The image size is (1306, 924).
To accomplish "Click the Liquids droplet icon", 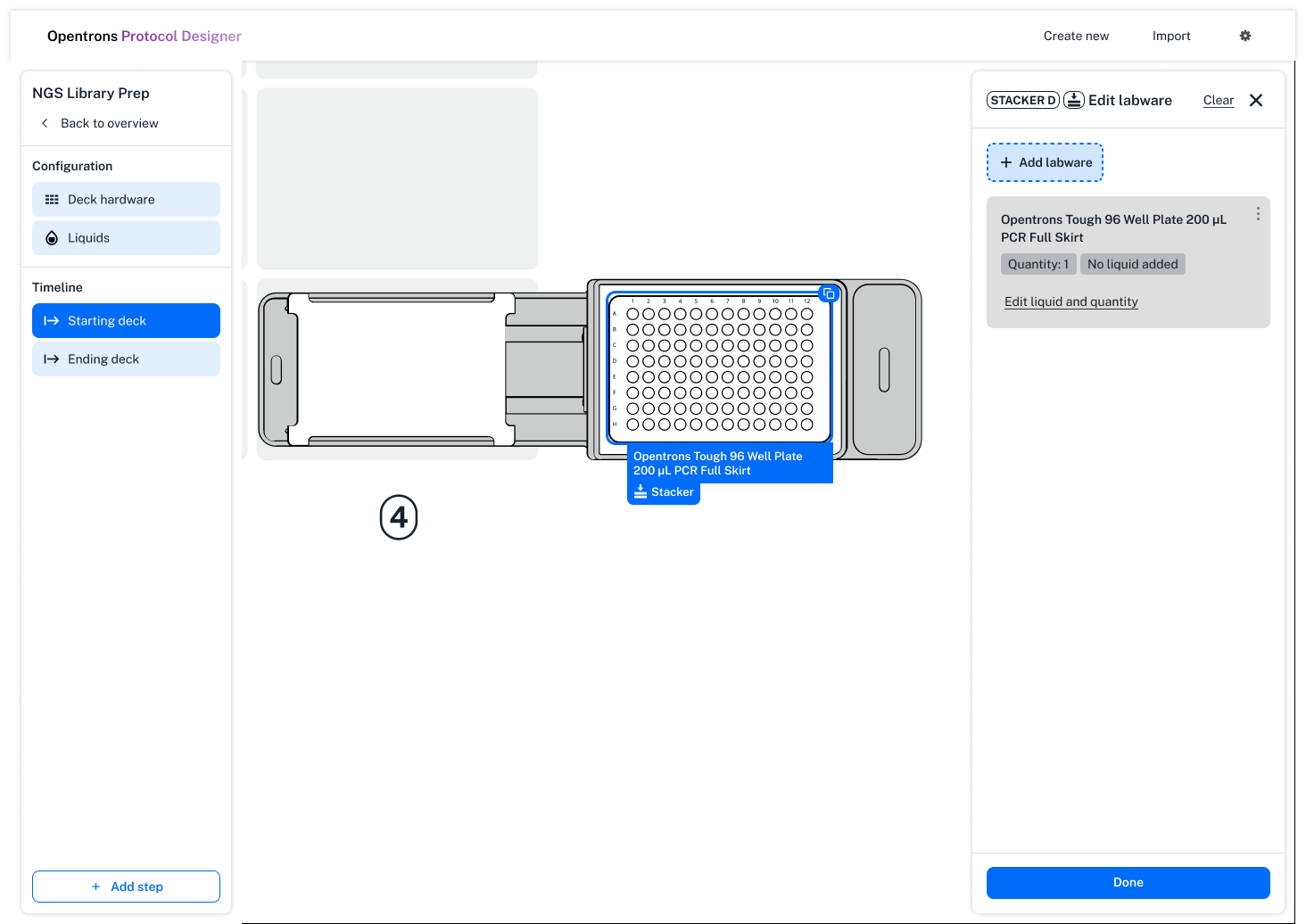I will click(52, 238).
